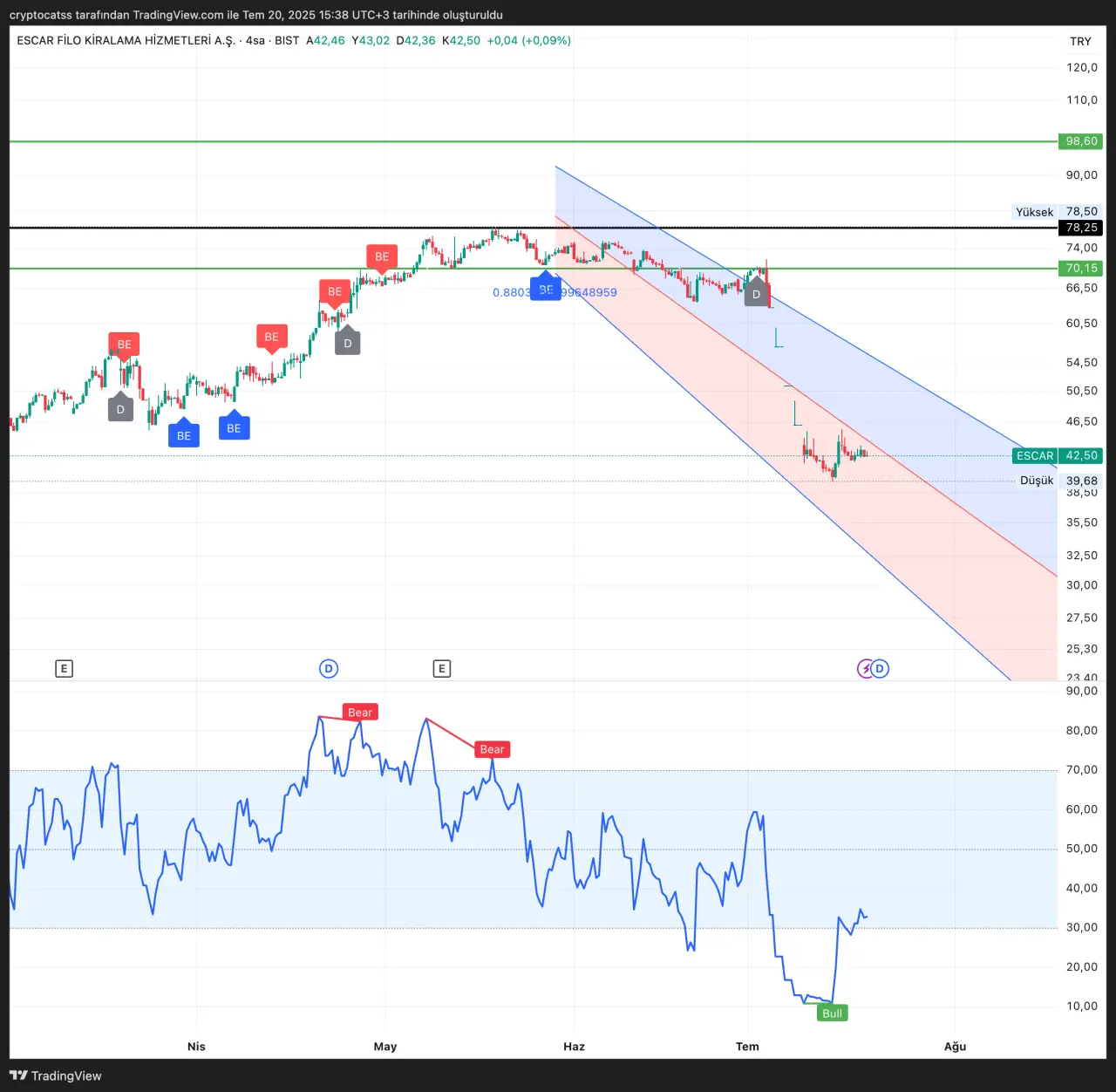Click the earnings E icon near May
The image size is (1116, 1092).
(x=442, y=669)
